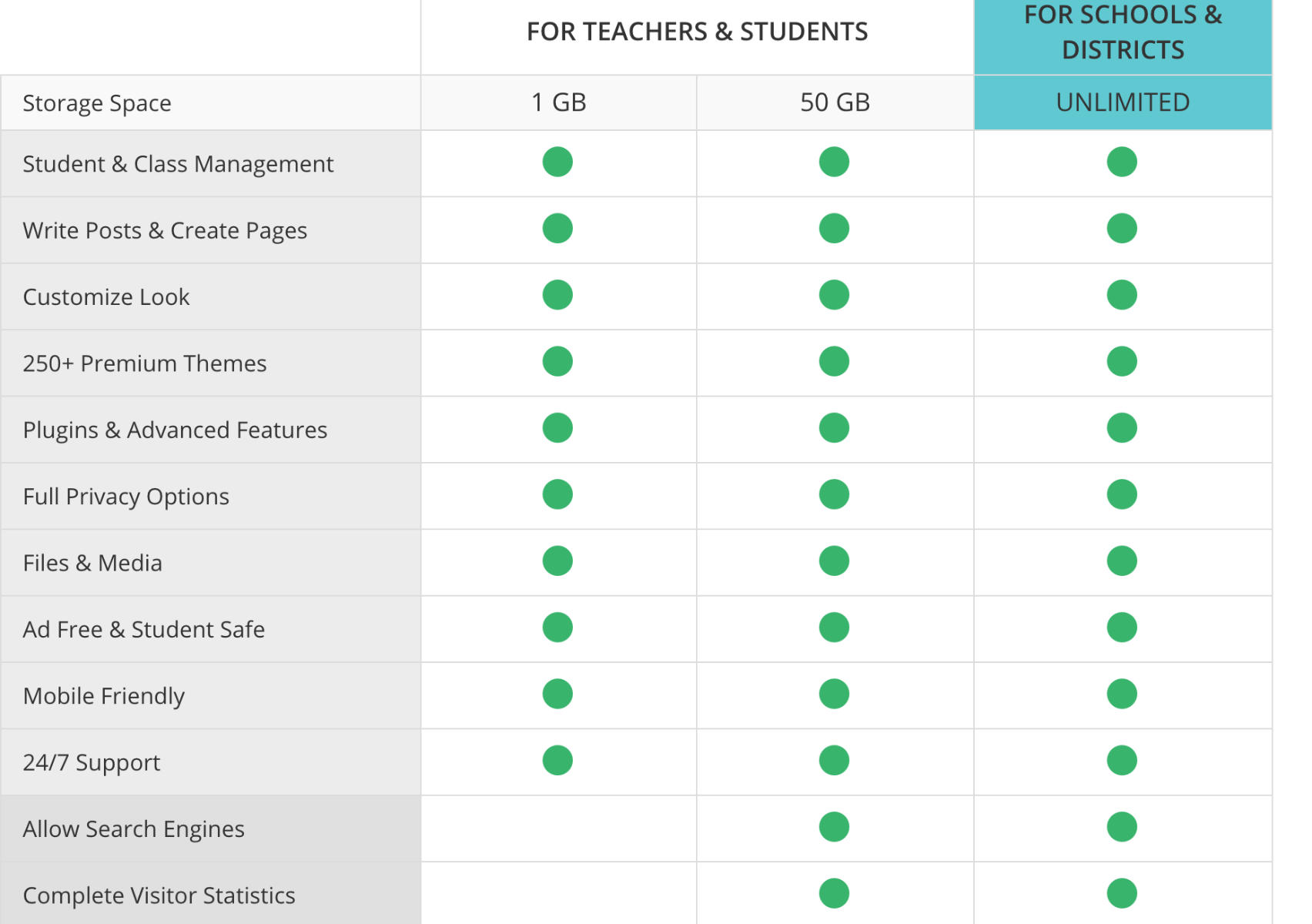
Task: Click Unlimited dot for Mobile Friendly
Action: pos(1122,694)
